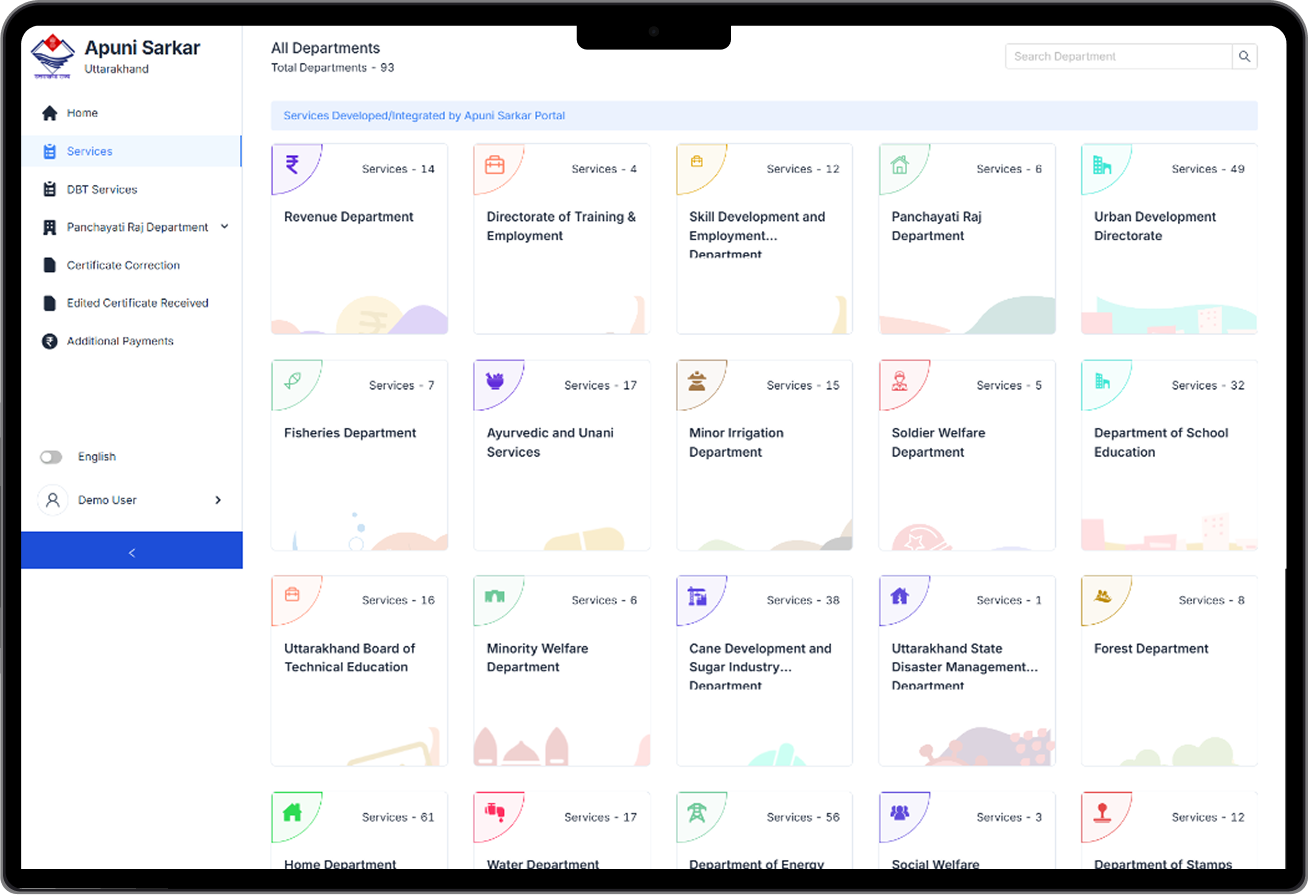Click the Services Developed/Integrated by Apuni Sarkar banner
This screenshot has width=1308, height=895.
click(x=764, y=116)
